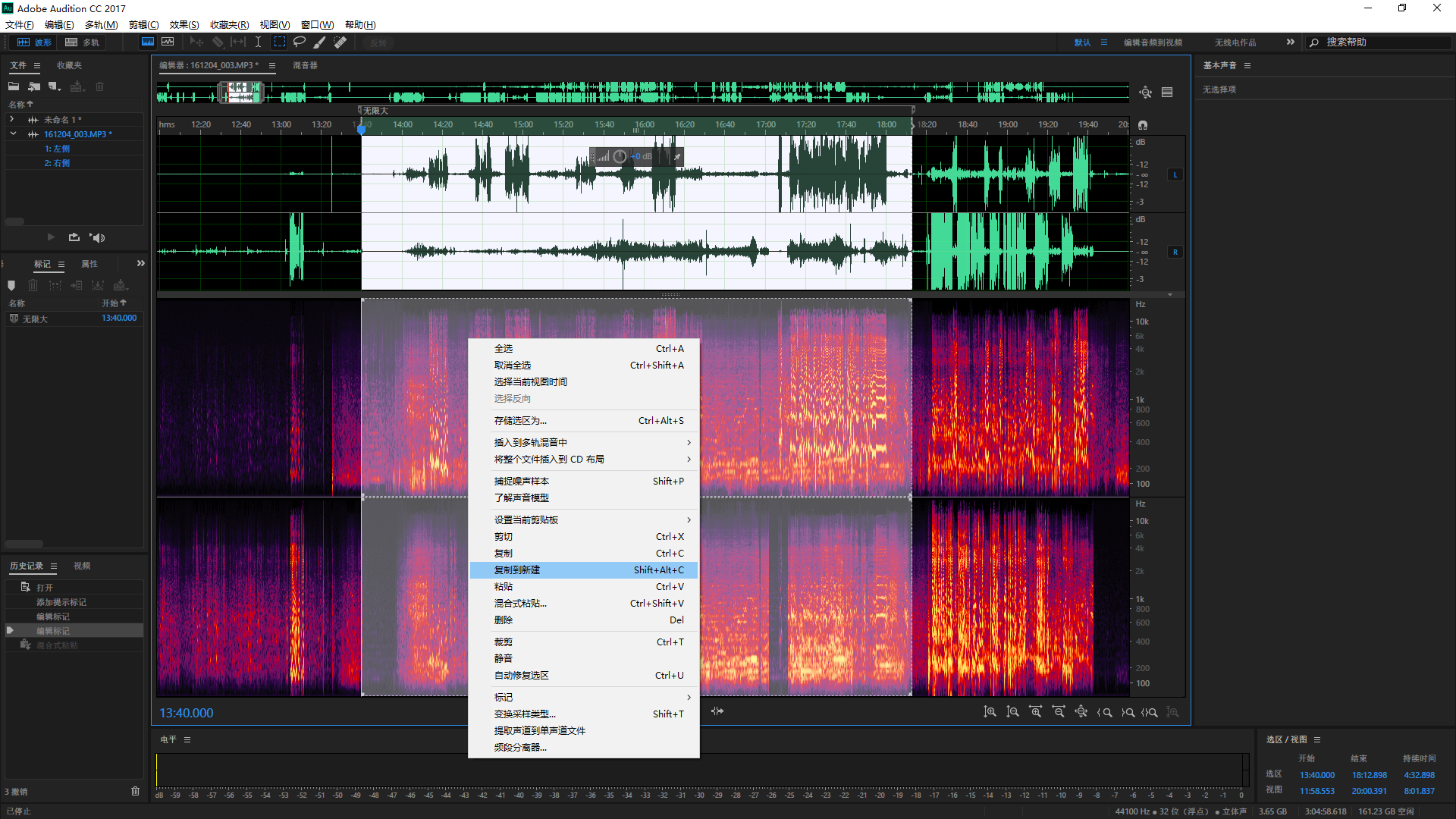Select the Spot Healing Brush tool
1456x819 pixels.
point(340,42)
